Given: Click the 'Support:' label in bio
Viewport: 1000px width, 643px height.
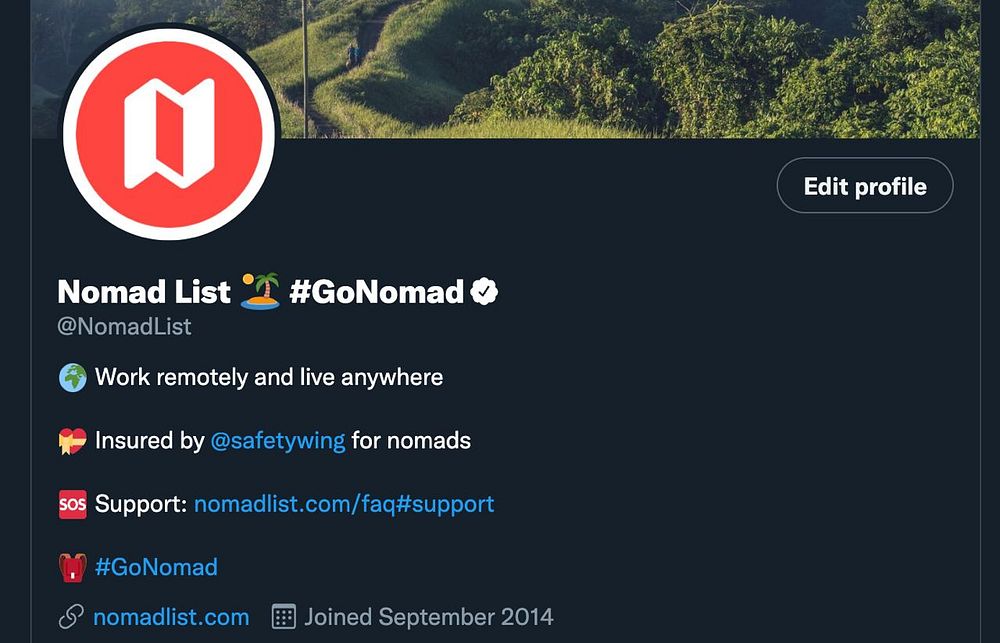Looking at the screenshot, I should click(x=141, y=504).
